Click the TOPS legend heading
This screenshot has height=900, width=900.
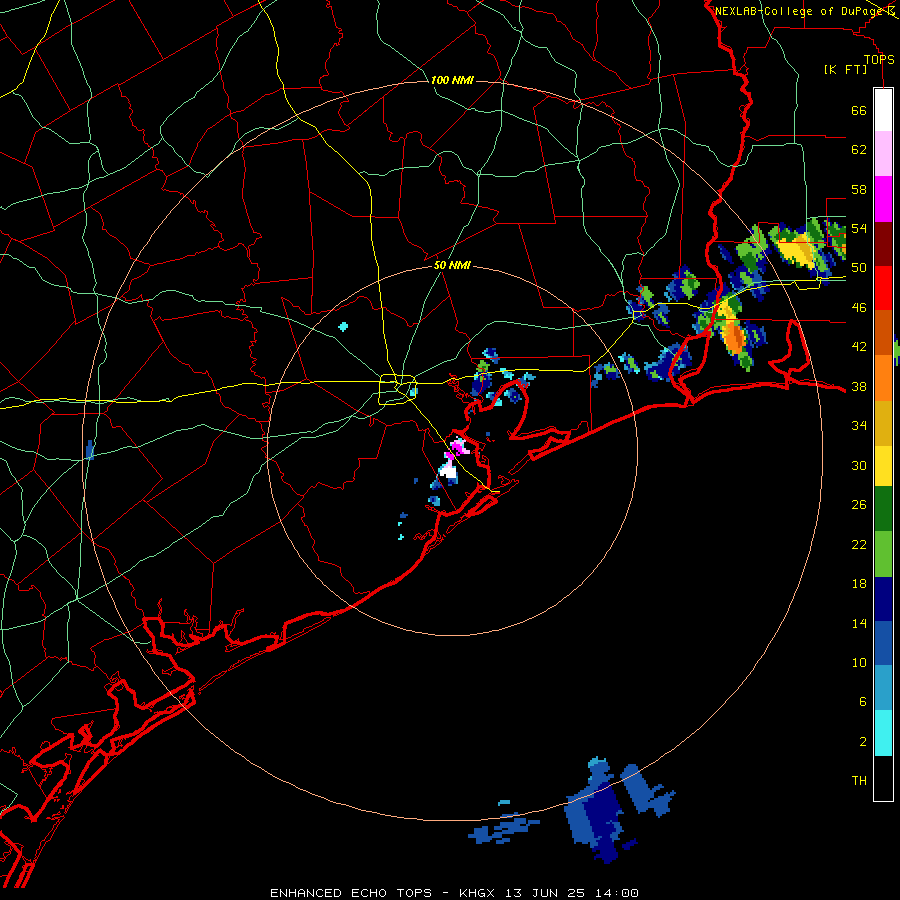click(879, 60)
